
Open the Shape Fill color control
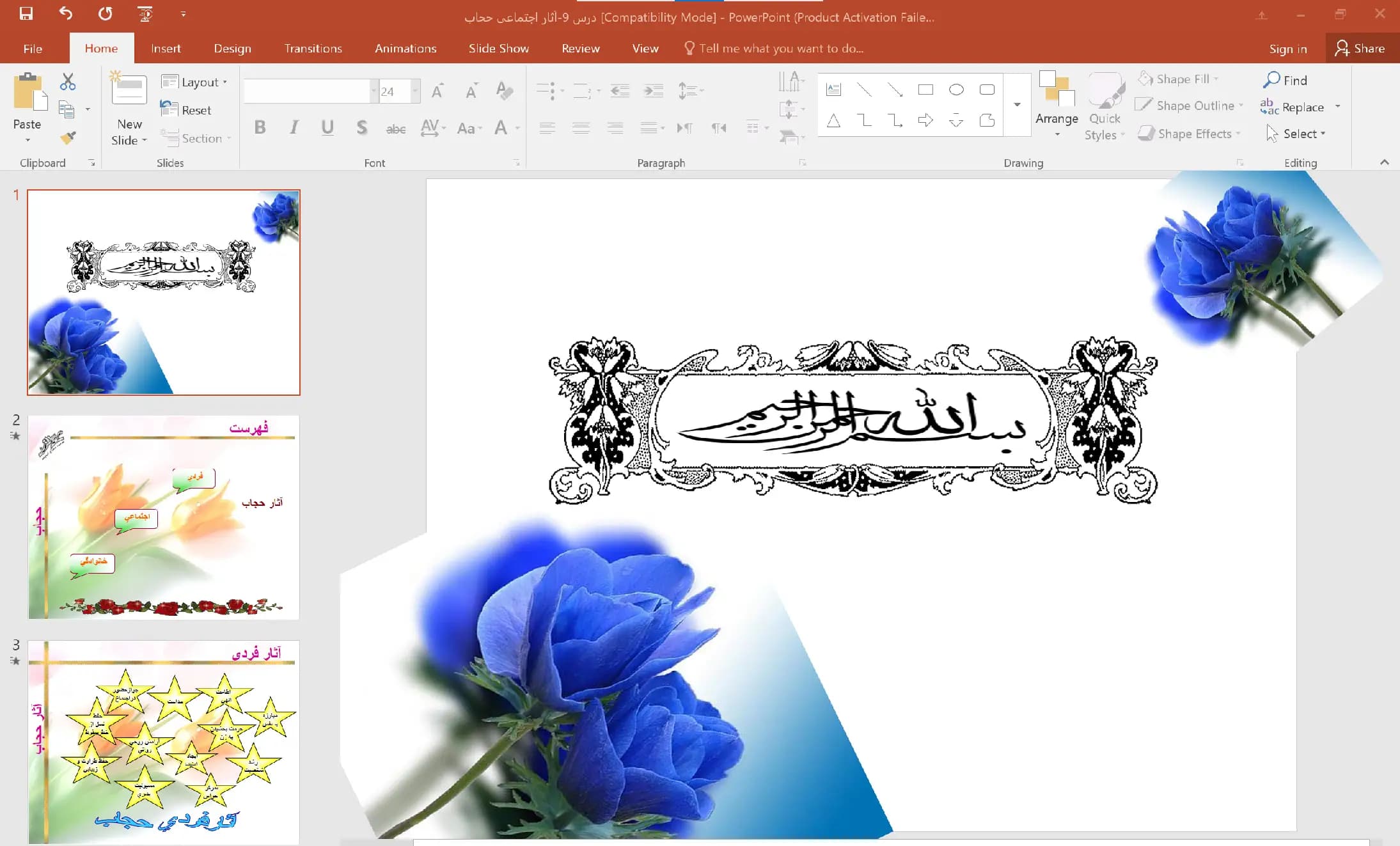pos(1178,79)
